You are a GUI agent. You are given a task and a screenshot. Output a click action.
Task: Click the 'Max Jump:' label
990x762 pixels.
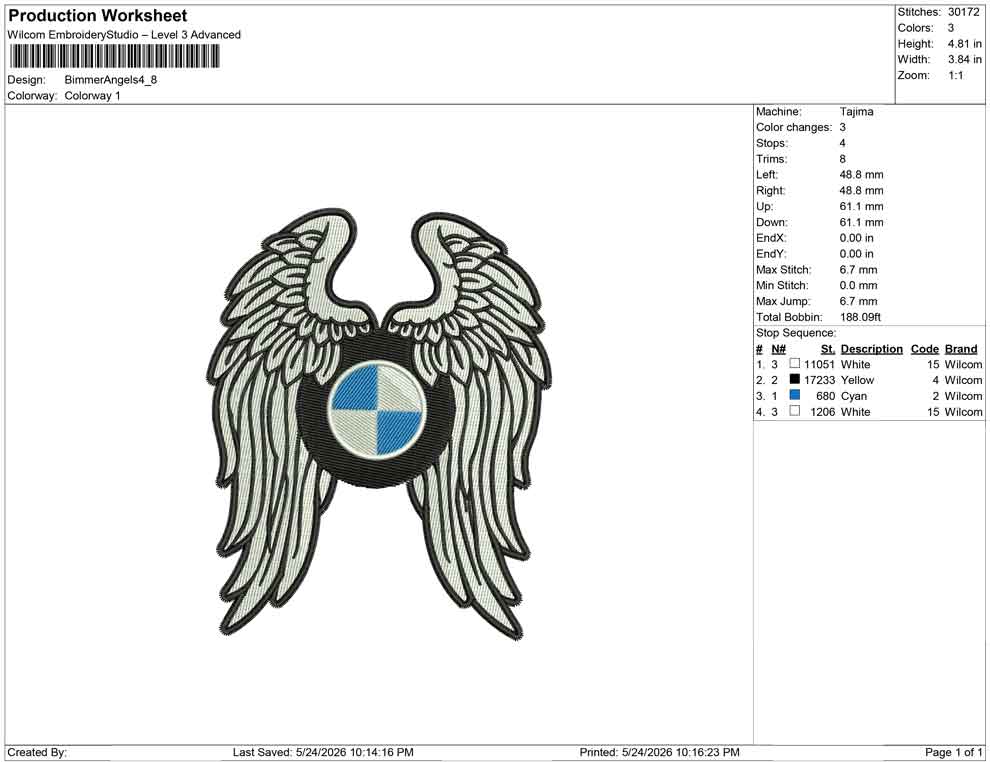pos(783,301)
